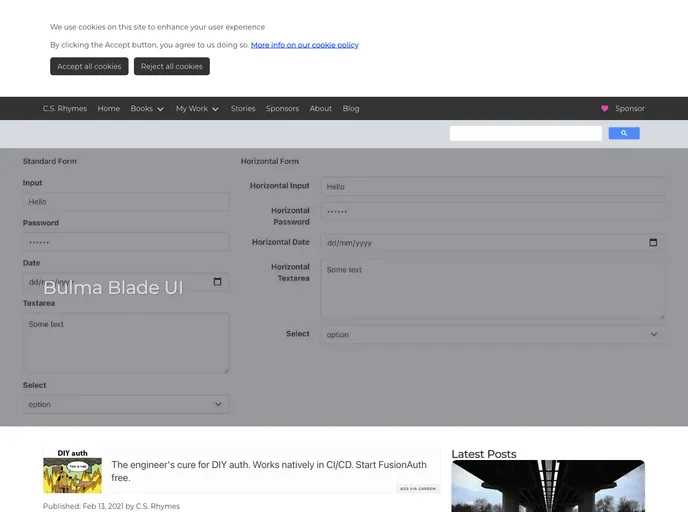688x512 pixels.
Task: Open the Latest Posts bridge thumbnail
Action: (548, 486)
